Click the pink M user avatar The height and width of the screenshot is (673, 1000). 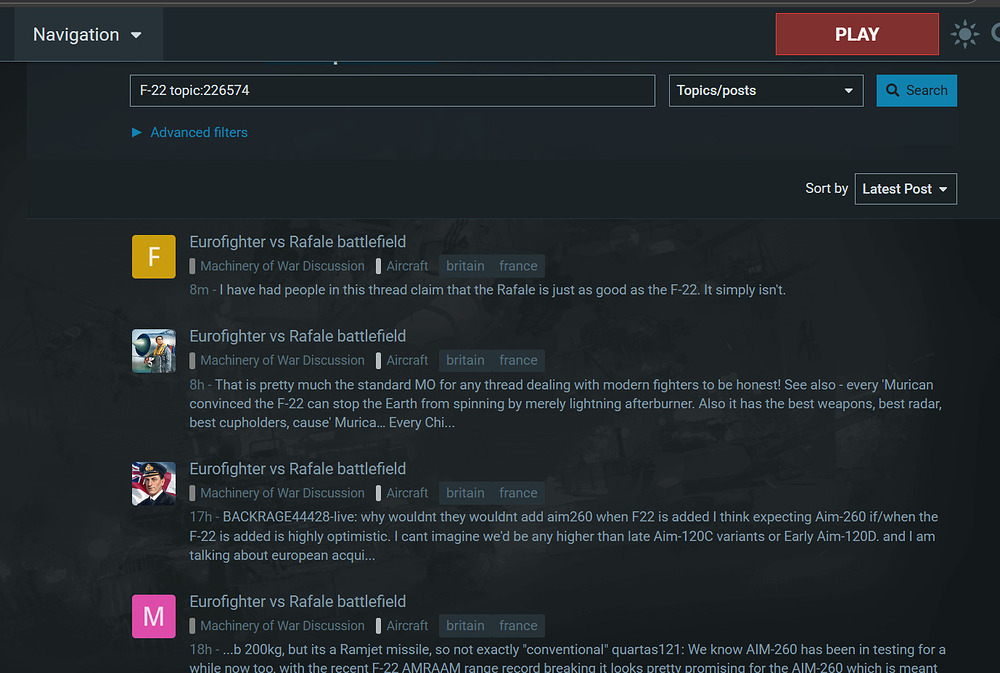click(x=154, y=616)
